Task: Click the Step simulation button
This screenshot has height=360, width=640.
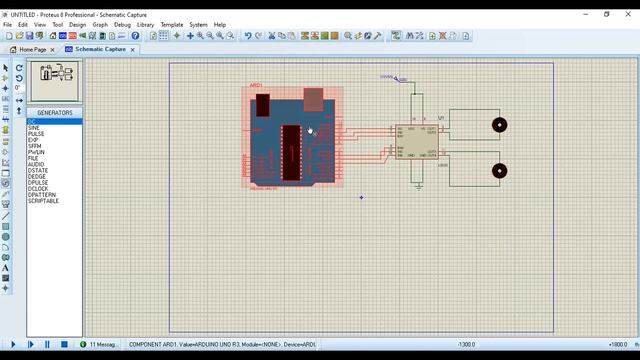Action: pos(30,344)
